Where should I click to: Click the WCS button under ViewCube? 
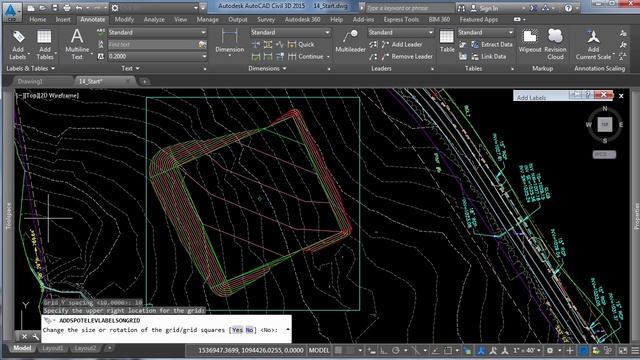(604, 154)
